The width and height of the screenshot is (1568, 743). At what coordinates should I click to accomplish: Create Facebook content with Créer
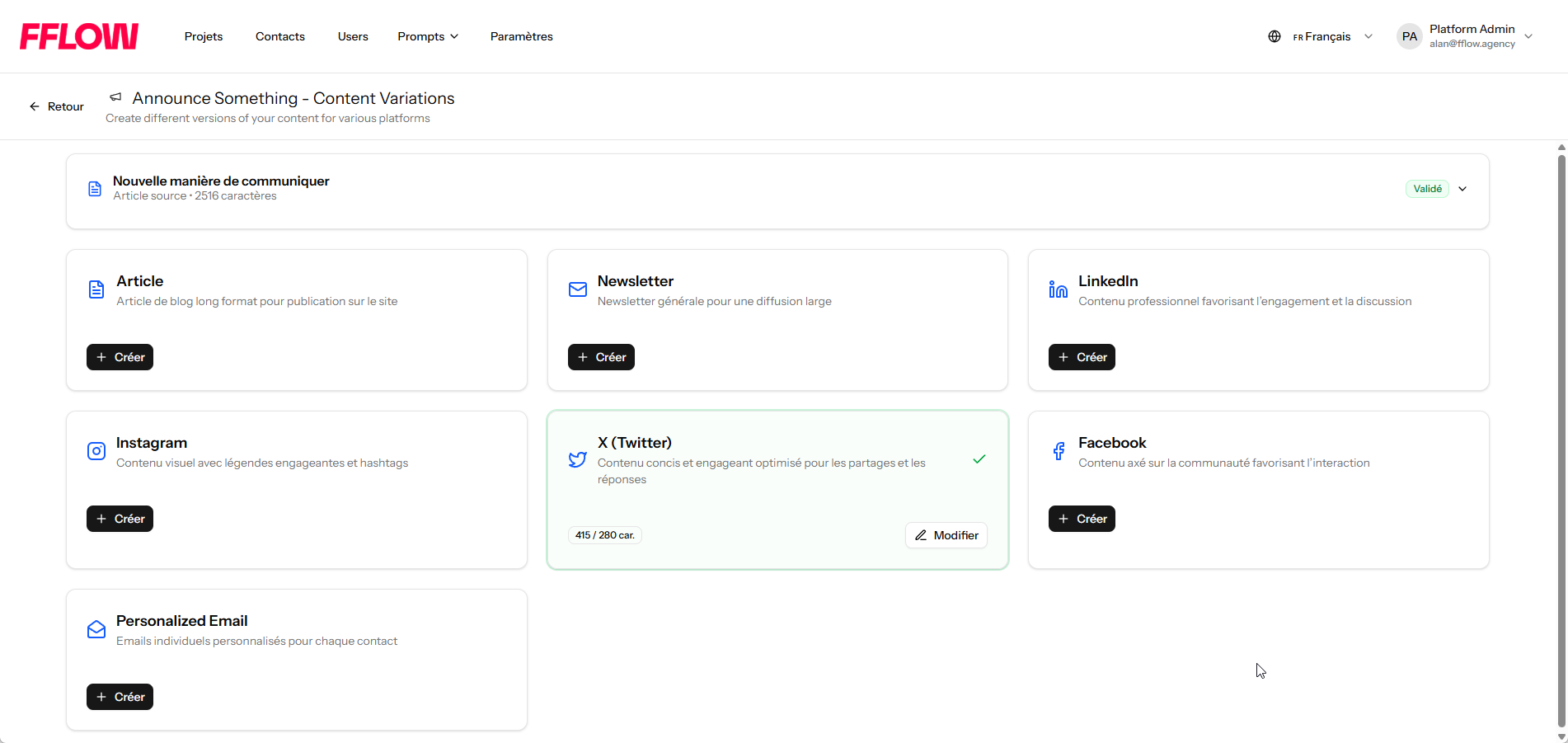1082,519
